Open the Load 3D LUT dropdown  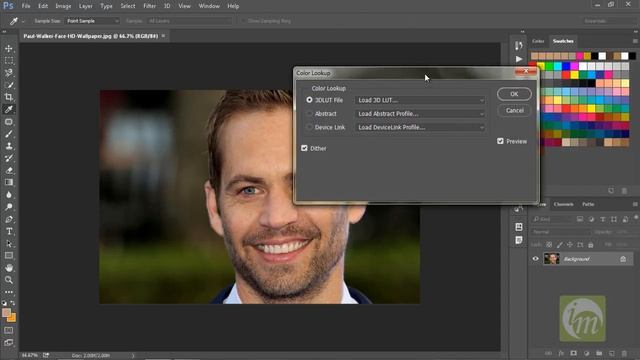pyautogui.click(x=420, y=100)
